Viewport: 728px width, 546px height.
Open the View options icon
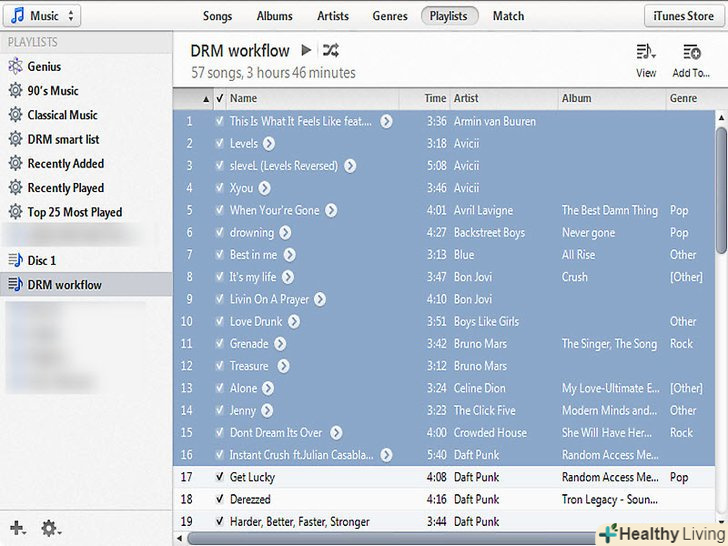(x=646, y=53)
